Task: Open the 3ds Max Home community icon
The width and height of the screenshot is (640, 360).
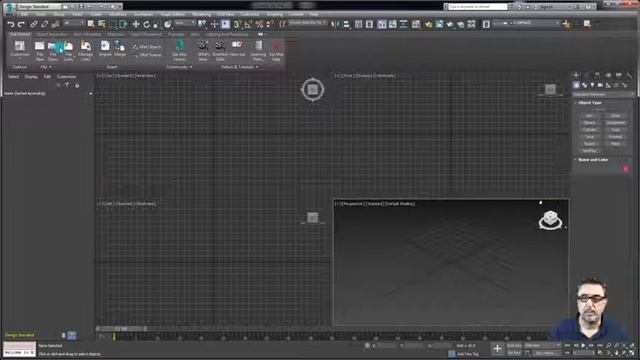Action: point(180,51)
